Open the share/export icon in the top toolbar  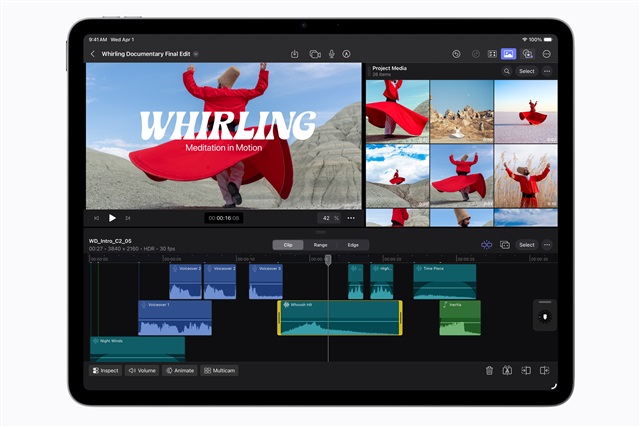pyautogui.click(x=295, y=54)
